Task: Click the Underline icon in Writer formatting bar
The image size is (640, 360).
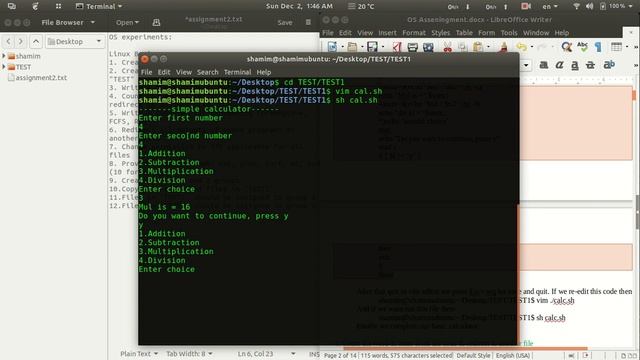Action: click(x=575, y=65)
